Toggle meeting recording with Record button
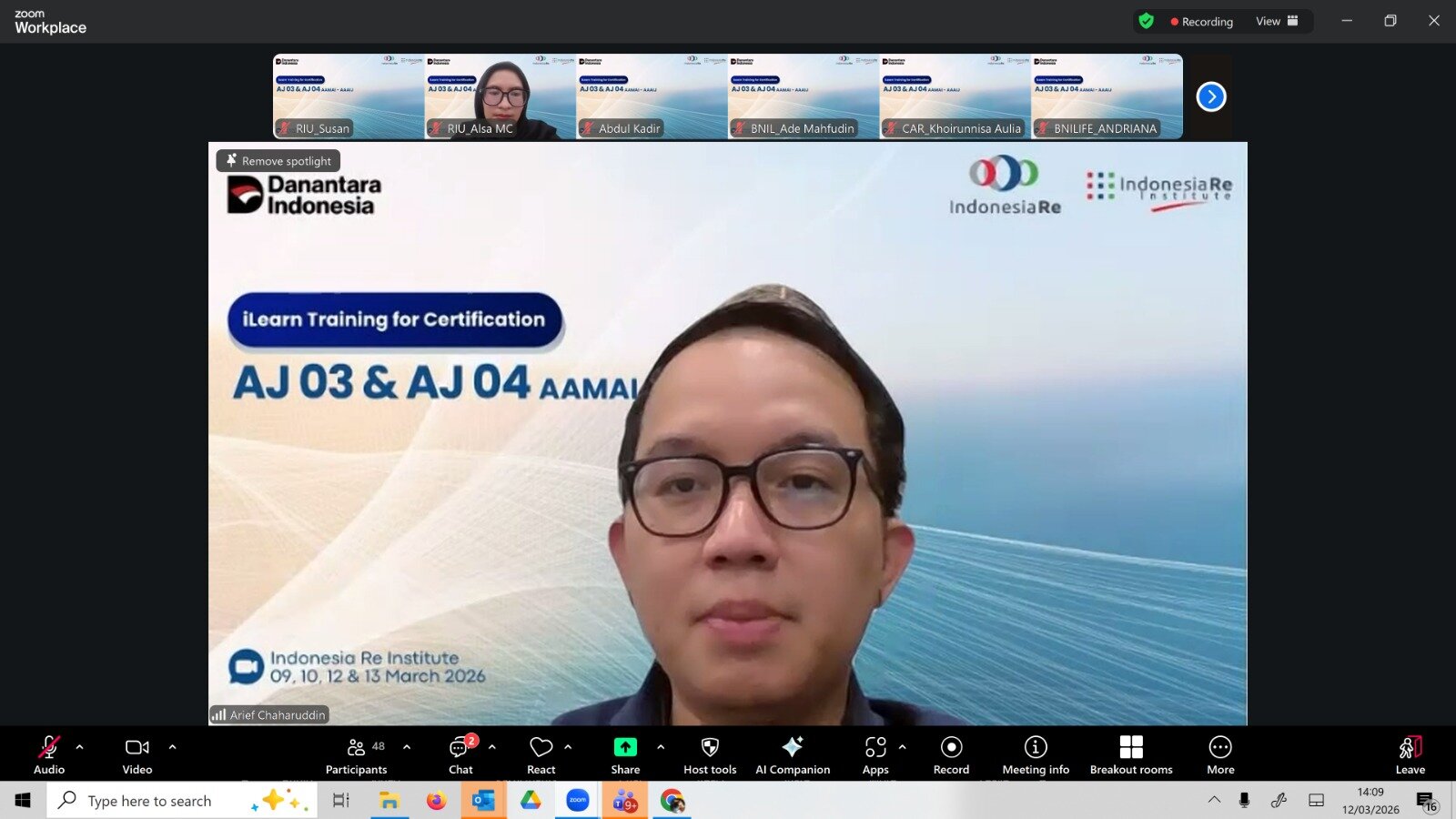This screenshot has height=819, width=1456. [951, 754]
